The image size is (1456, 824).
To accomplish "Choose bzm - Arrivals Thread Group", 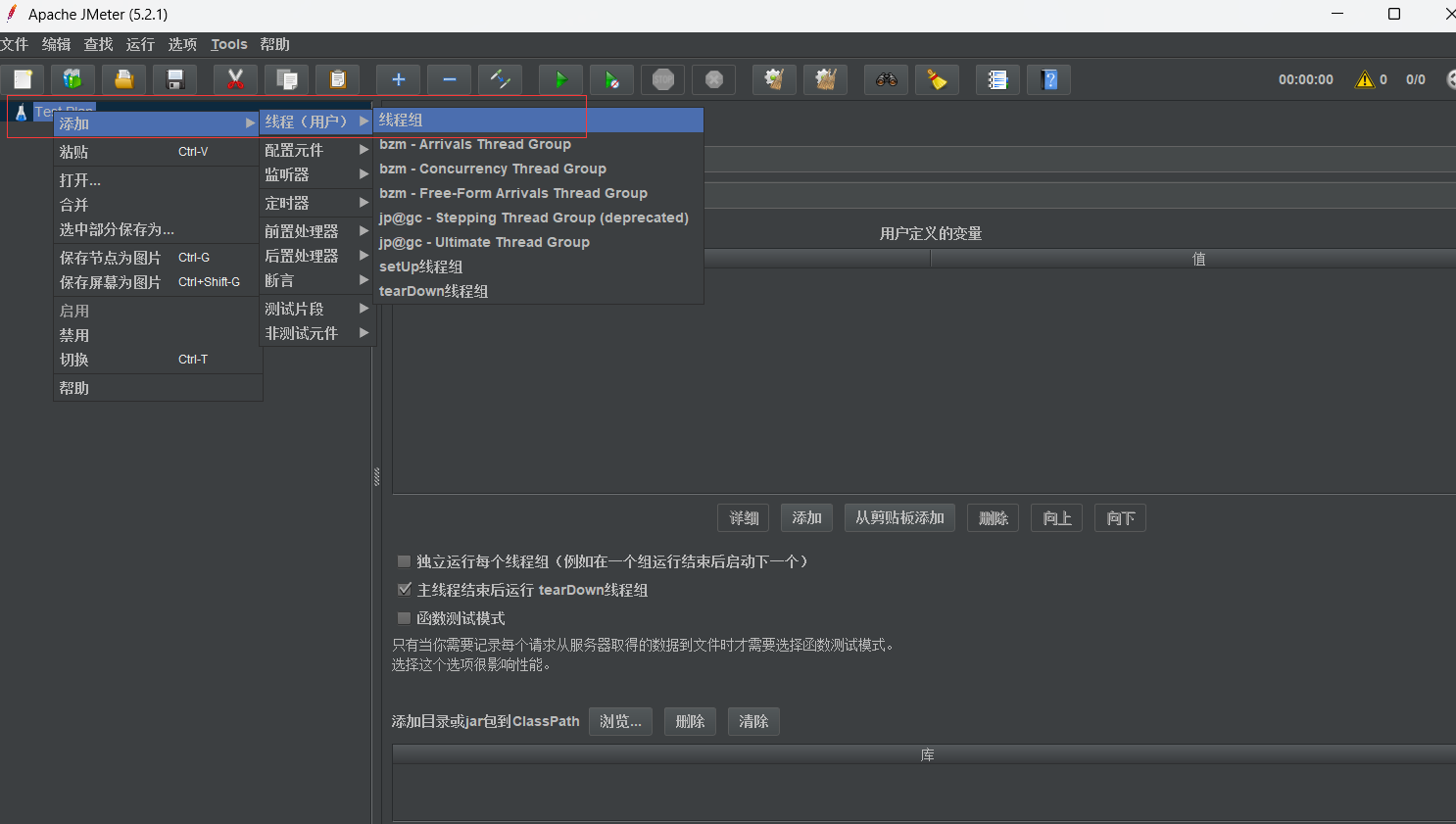I will 539,144.
